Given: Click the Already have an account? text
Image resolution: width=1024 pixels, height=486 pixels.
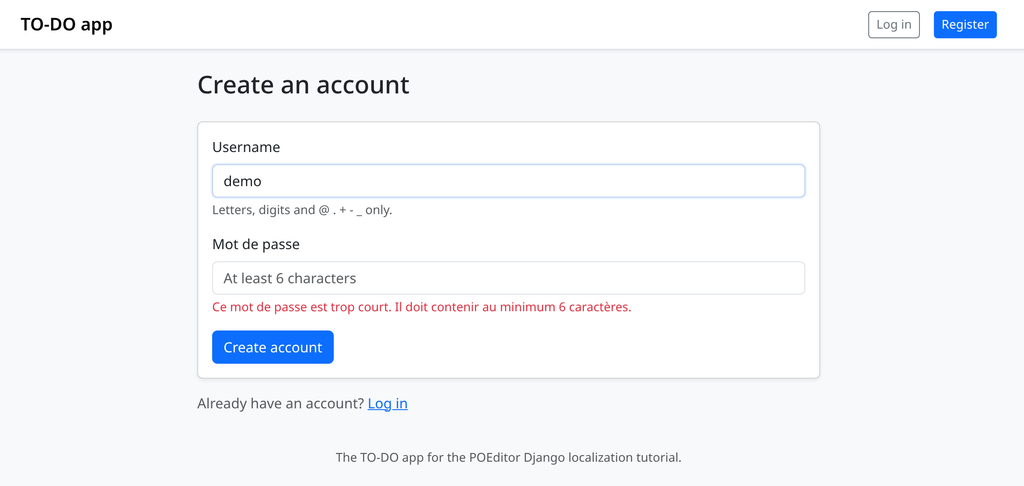Looking at the screenshot, I should click(281, 404).
